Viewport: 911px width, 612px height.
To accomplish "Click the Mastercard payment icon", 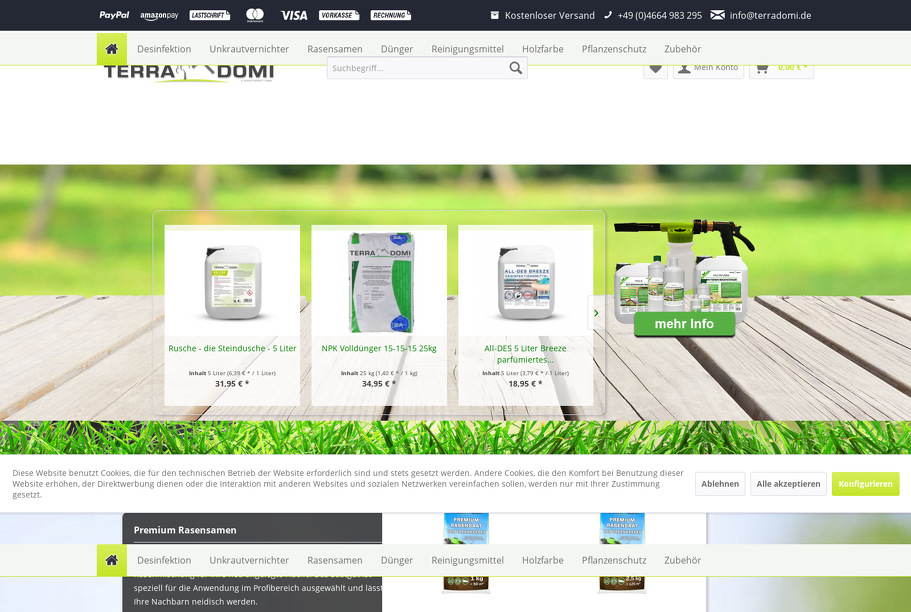I will (254, 15).
